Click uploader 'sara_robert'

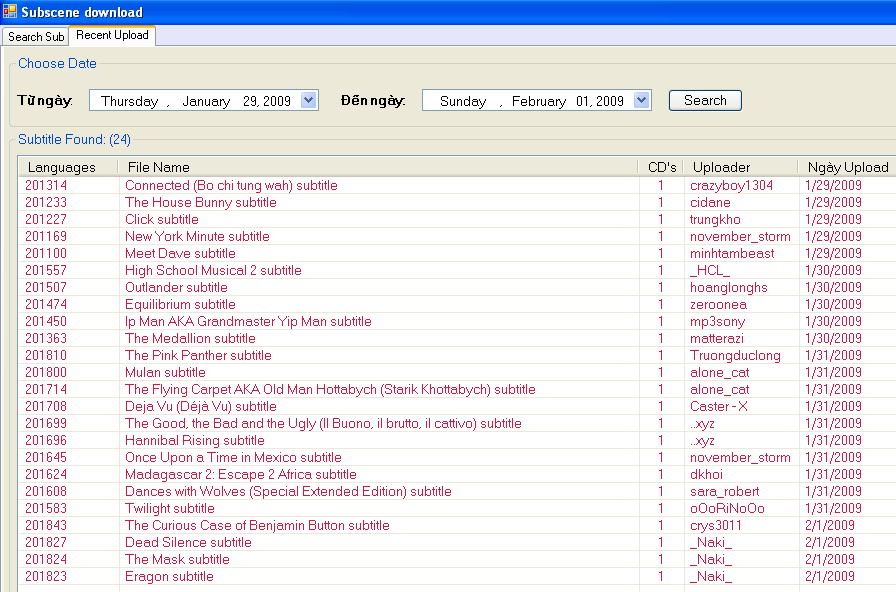click(725, 491)
